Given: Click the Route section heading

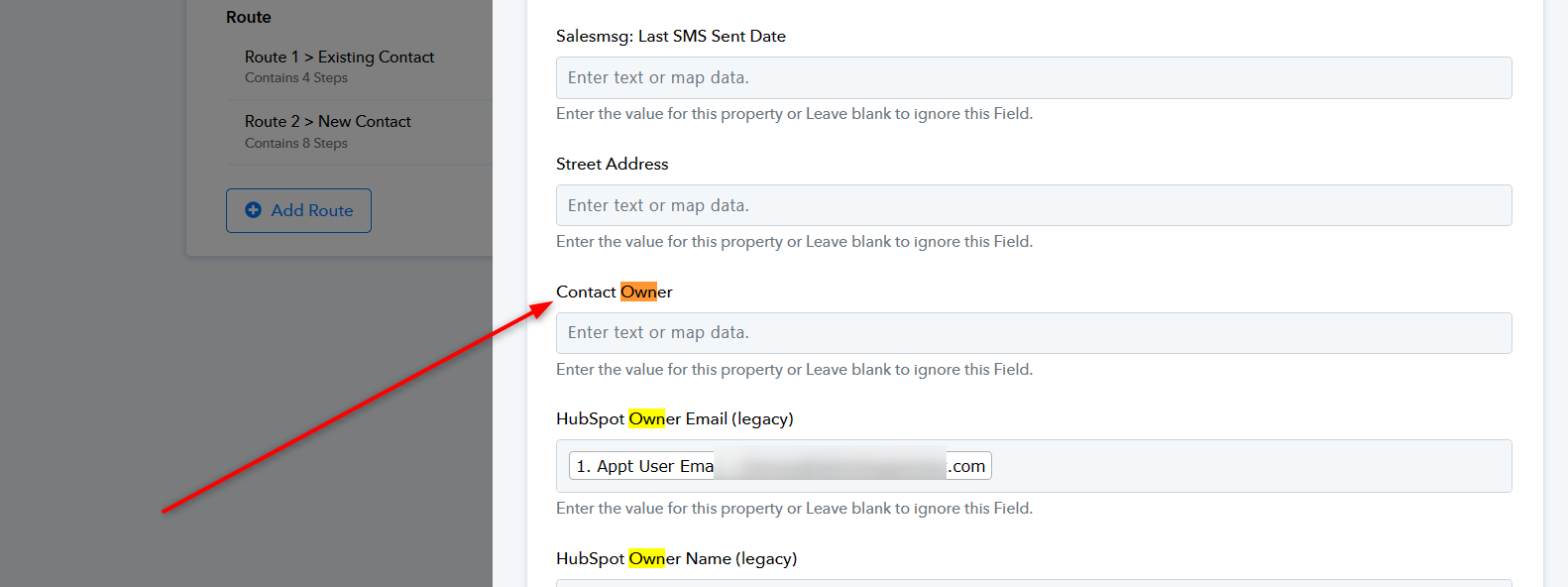Looking at the screenshot, I should pyautogui.click(x=249, y=17).
